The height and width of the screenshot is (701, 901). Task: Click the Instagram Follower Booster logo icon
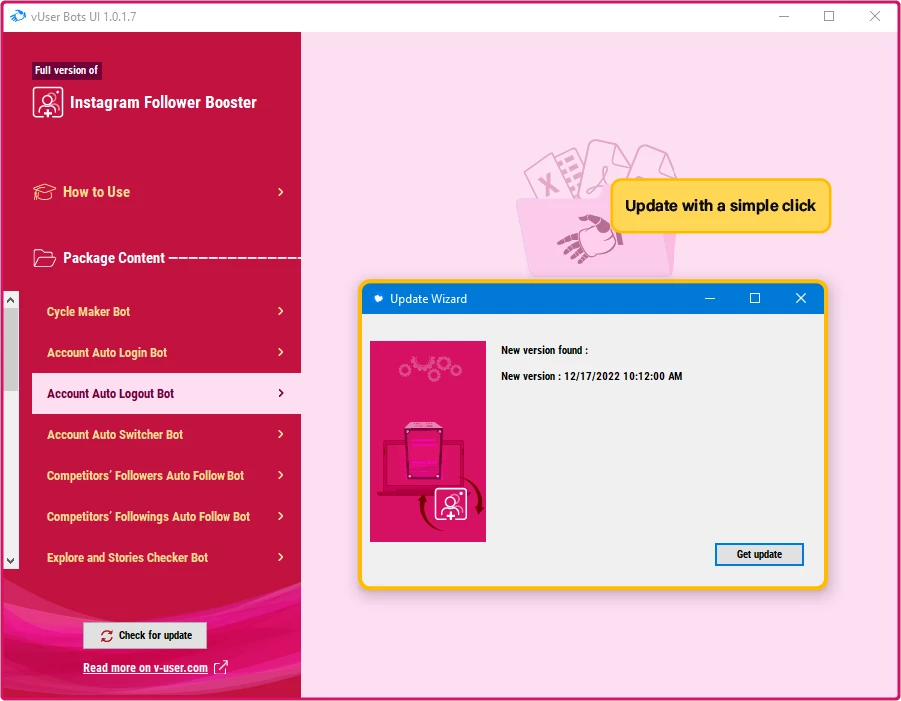tap(48, 102)
